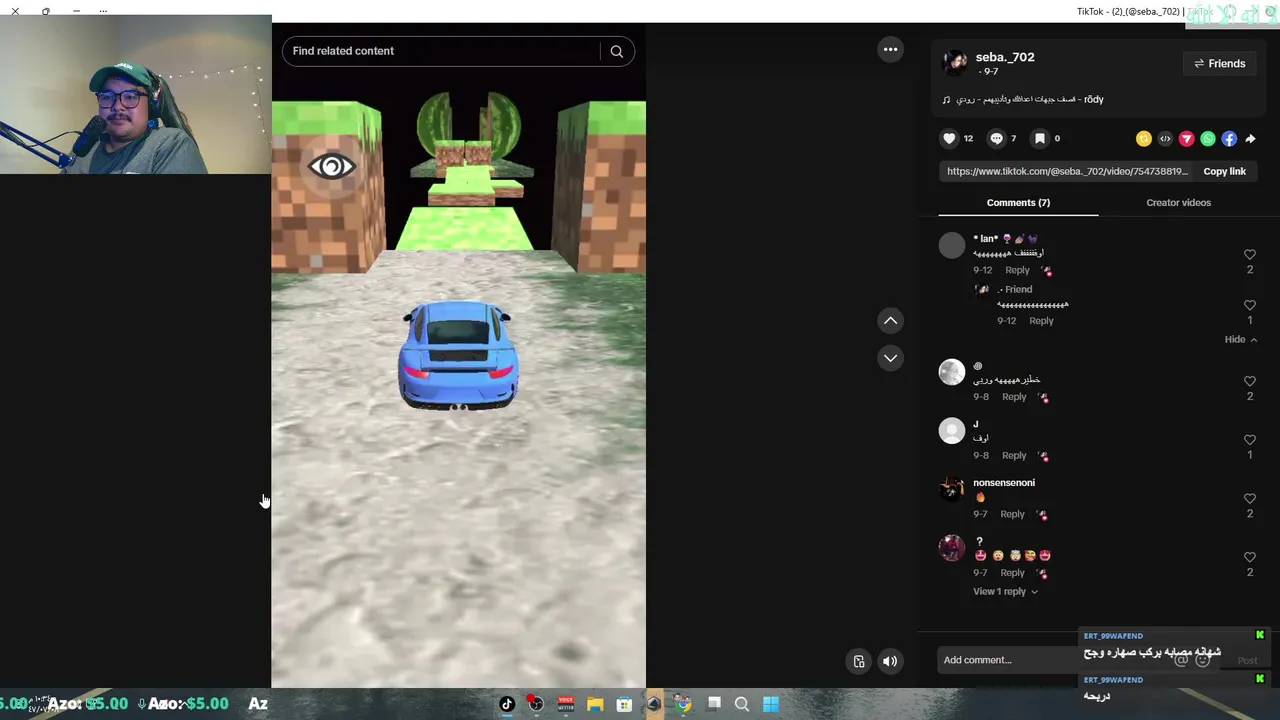This screenshot has height=720, width=1280.
Task: Click the Copy link button
Action: coord(1224,171)
